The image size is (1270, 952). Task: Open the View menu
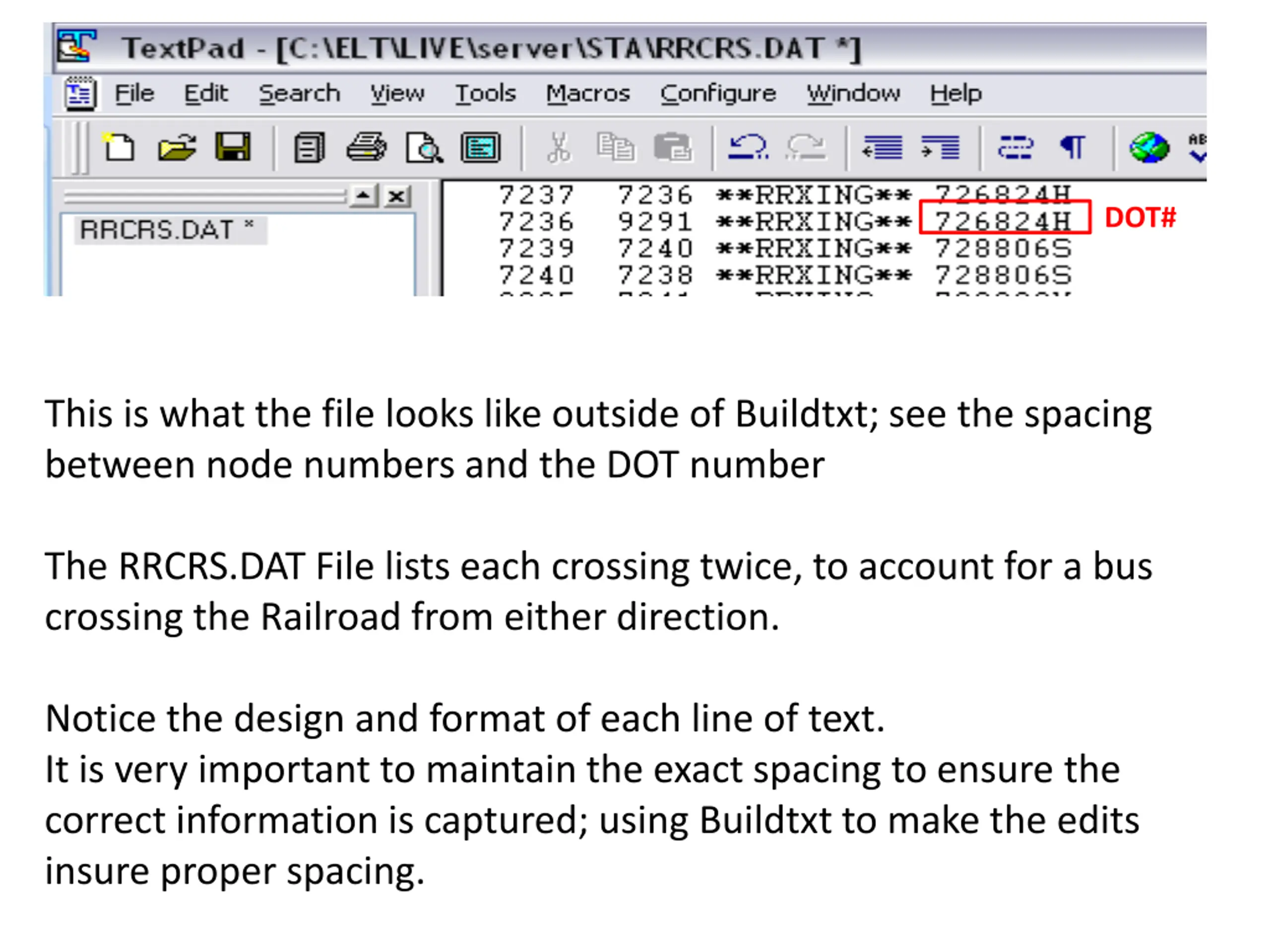pyautogui.click(x=397, y=93)
